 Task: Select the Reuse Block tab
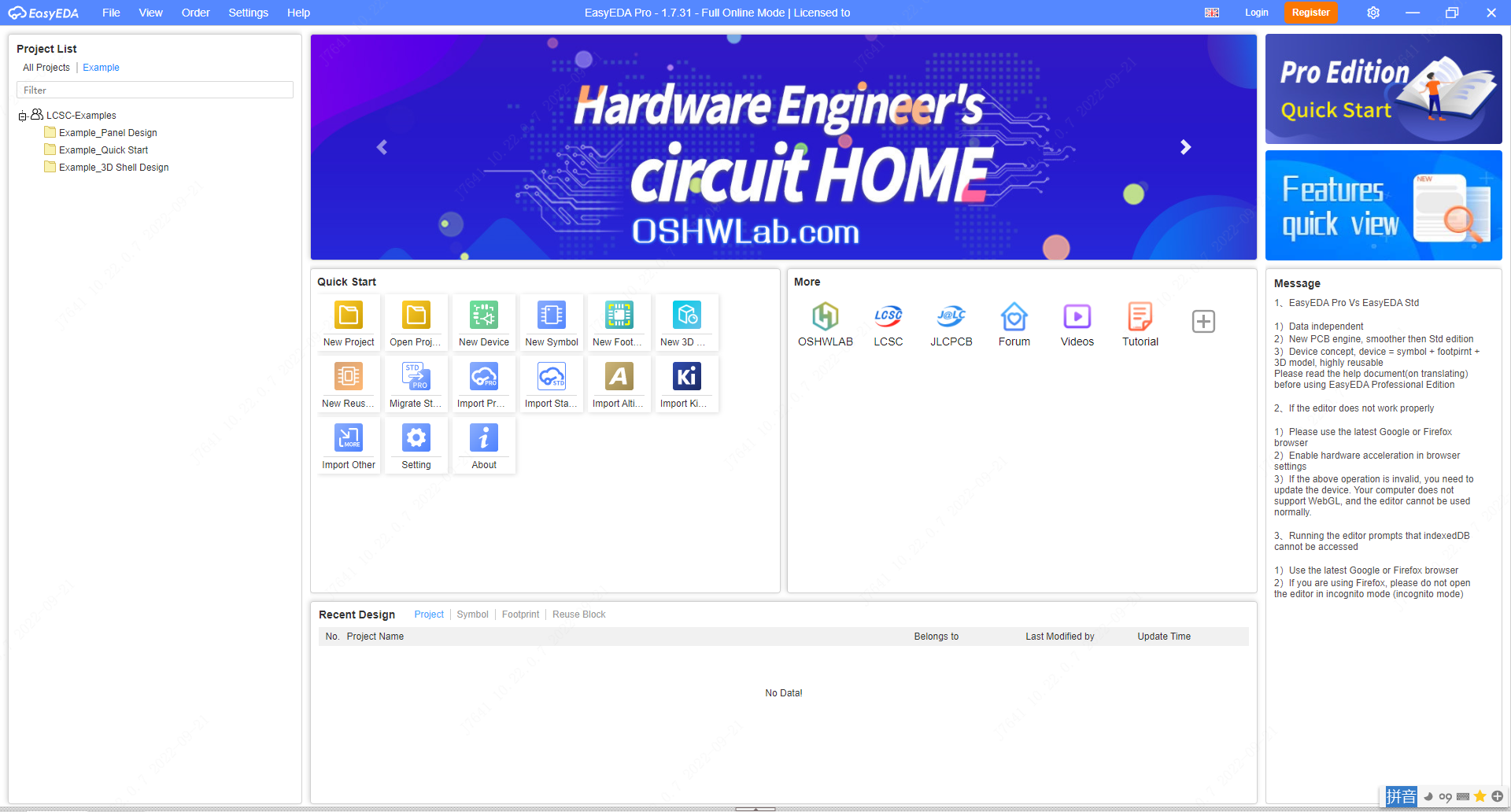pyautogui.click(x=578, y=615)
